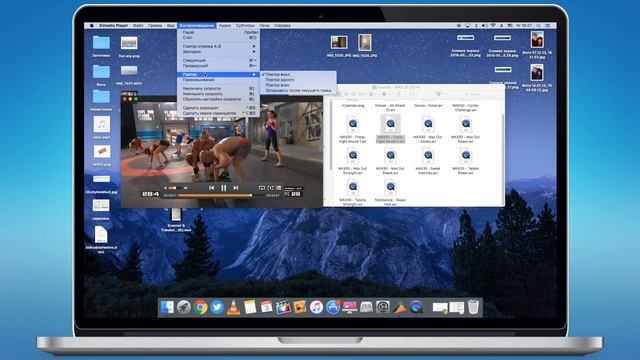Choose Сделать скриншот menu item

click(218, 108)
